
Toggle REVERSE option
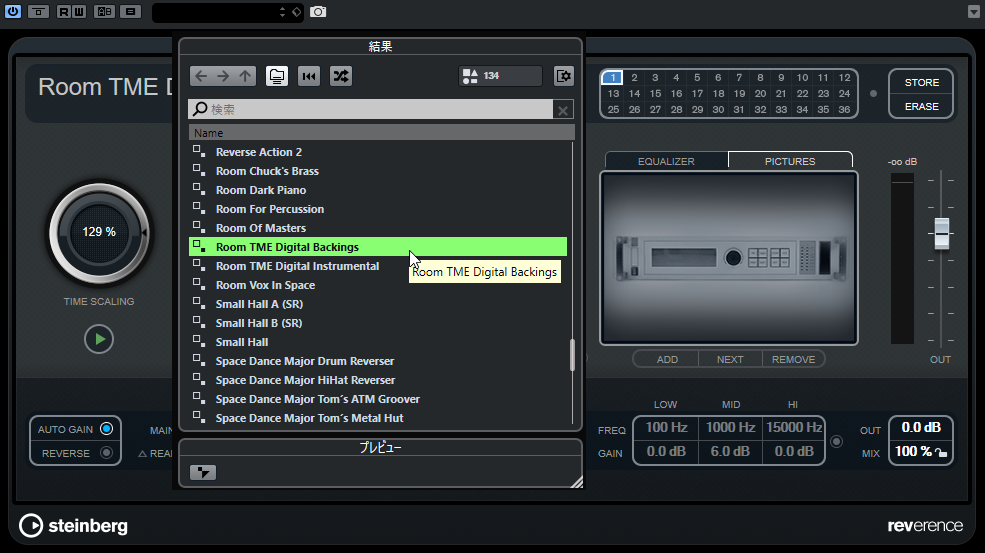(x=106, y=453)
